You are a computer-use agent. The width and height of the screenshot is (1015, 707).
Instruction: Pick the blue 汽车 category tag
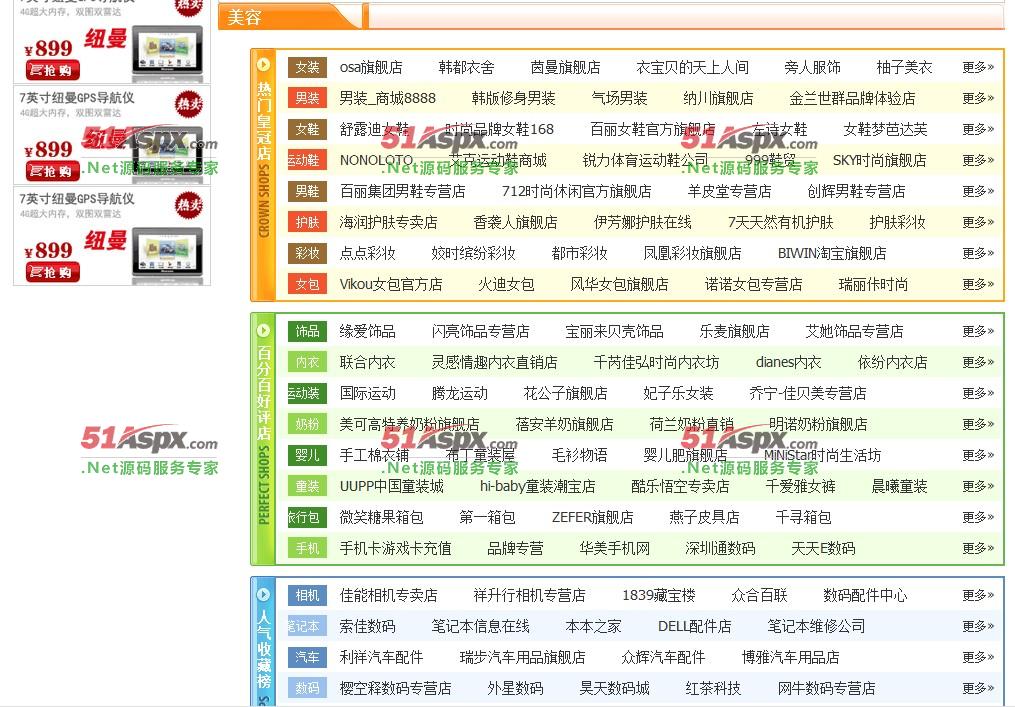(307, 658)
